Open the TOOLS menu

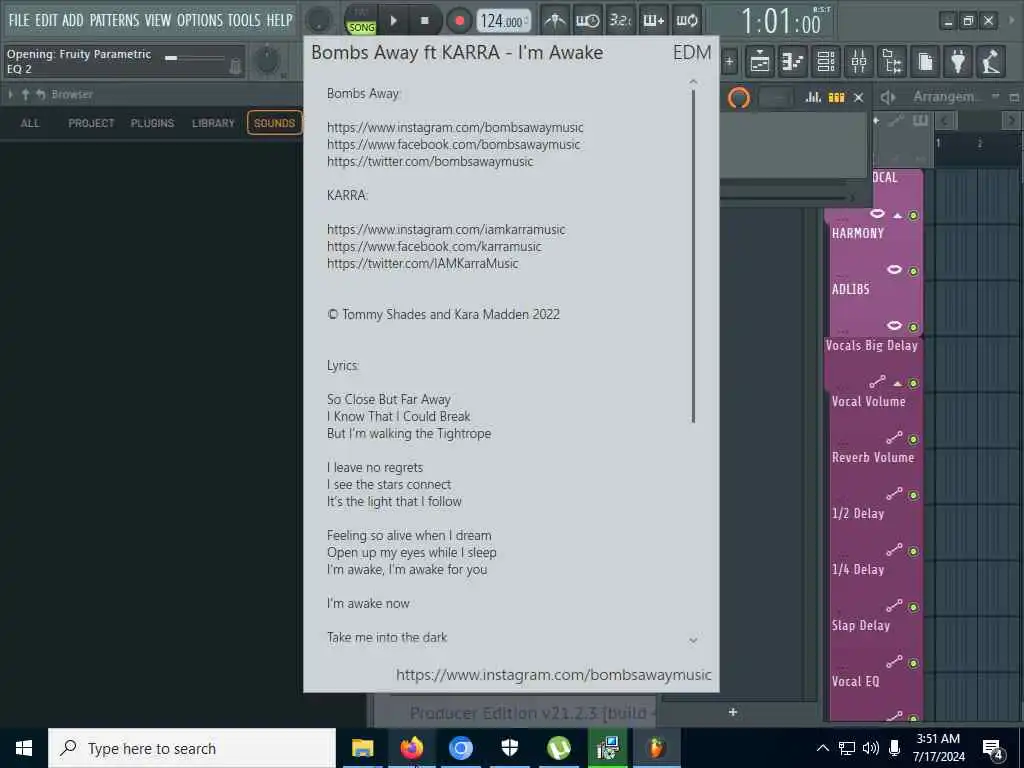[244, 20]
